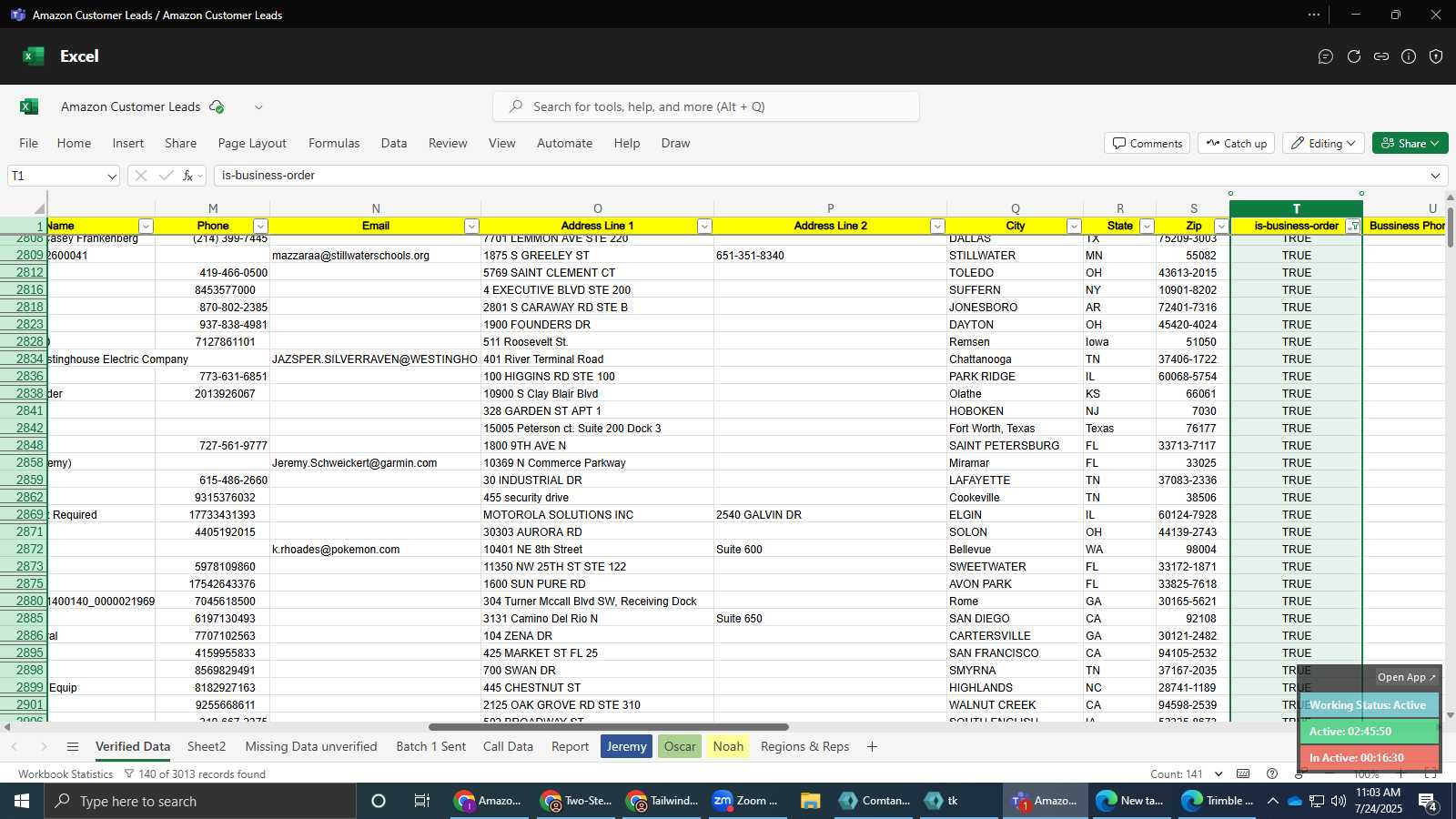1456x819 pixels.
Task: Click the green Share button
Action: (1410, 143)
